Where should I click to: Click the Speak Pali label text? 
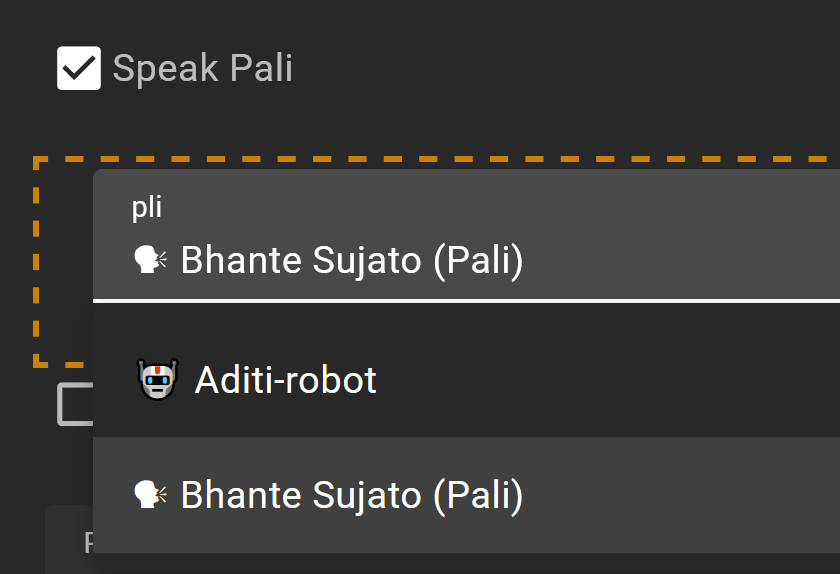coord(202,69)
